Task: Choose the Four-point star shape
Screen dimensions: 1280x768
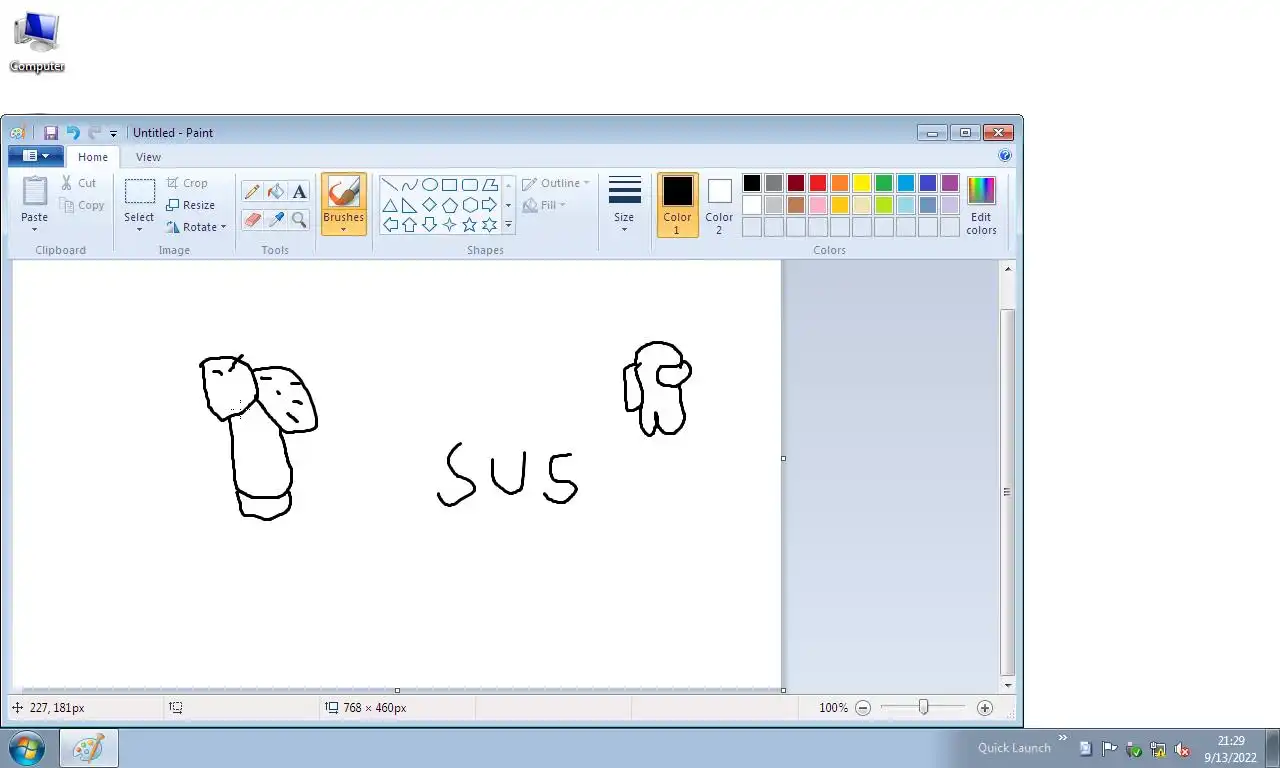Action: coord(450,225)
